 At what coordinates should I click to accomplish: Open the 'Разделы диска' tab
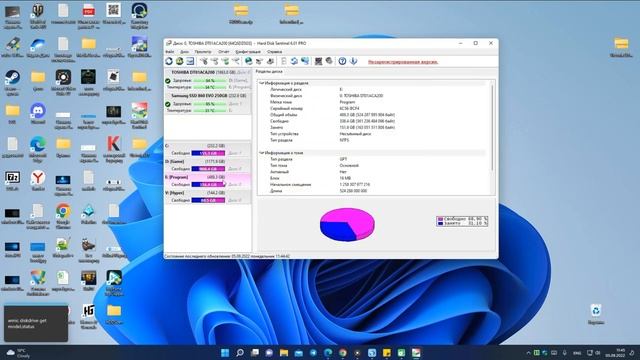click(269, 71)
